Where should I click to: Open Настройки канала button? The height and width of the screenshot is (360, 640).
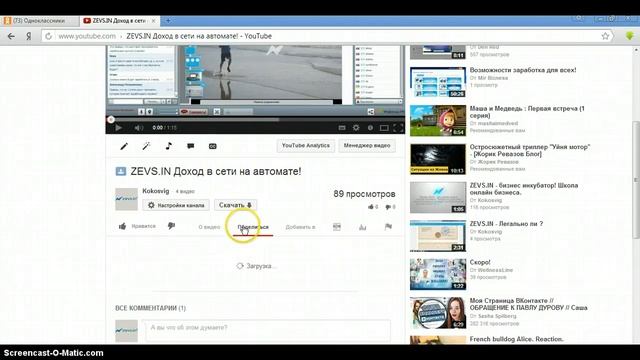point(176,205)
